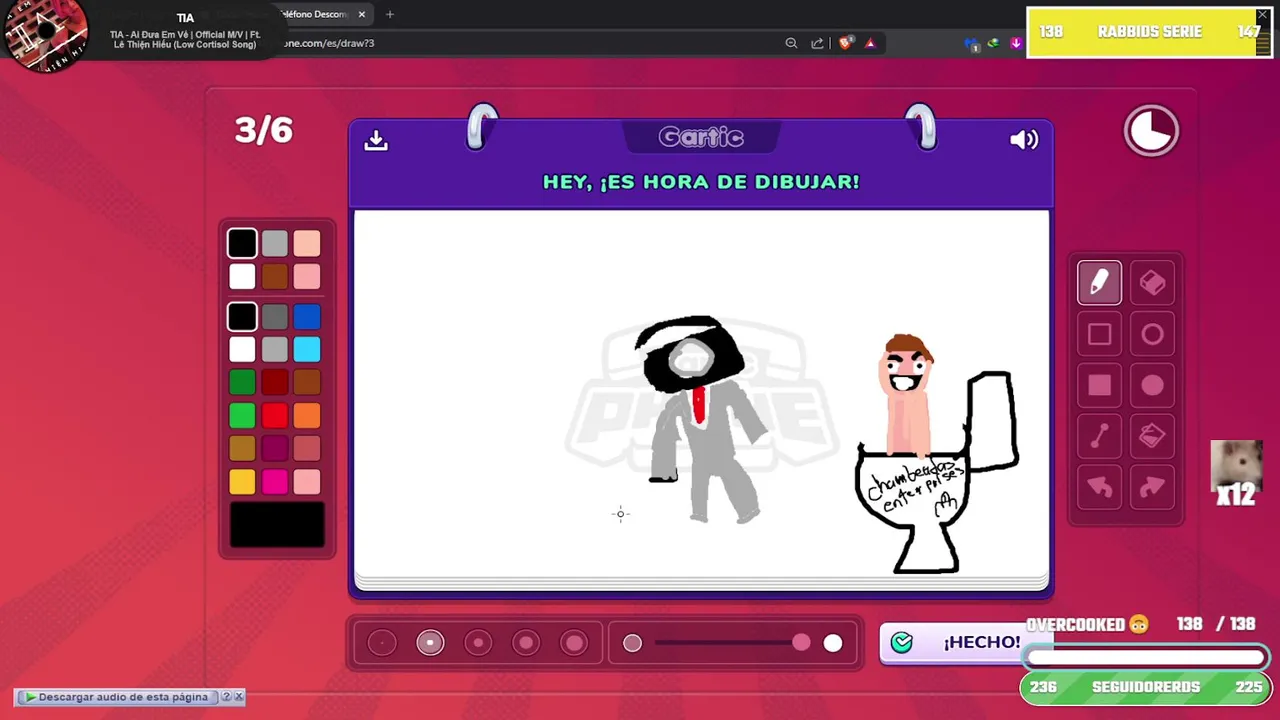1280x720 pixels.
Task: Pick the peach swatch in recent colors
Action: coord(307,243)
